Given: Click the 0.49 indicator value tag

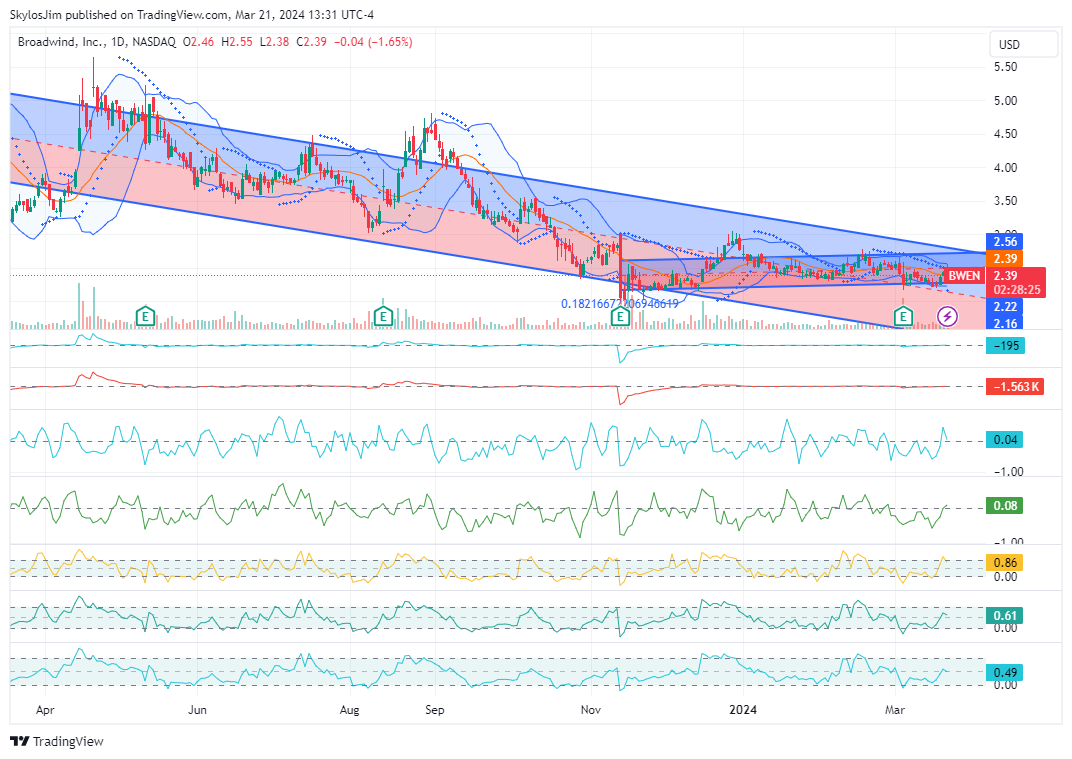Looking at the screenshot, I should 1004,672.
